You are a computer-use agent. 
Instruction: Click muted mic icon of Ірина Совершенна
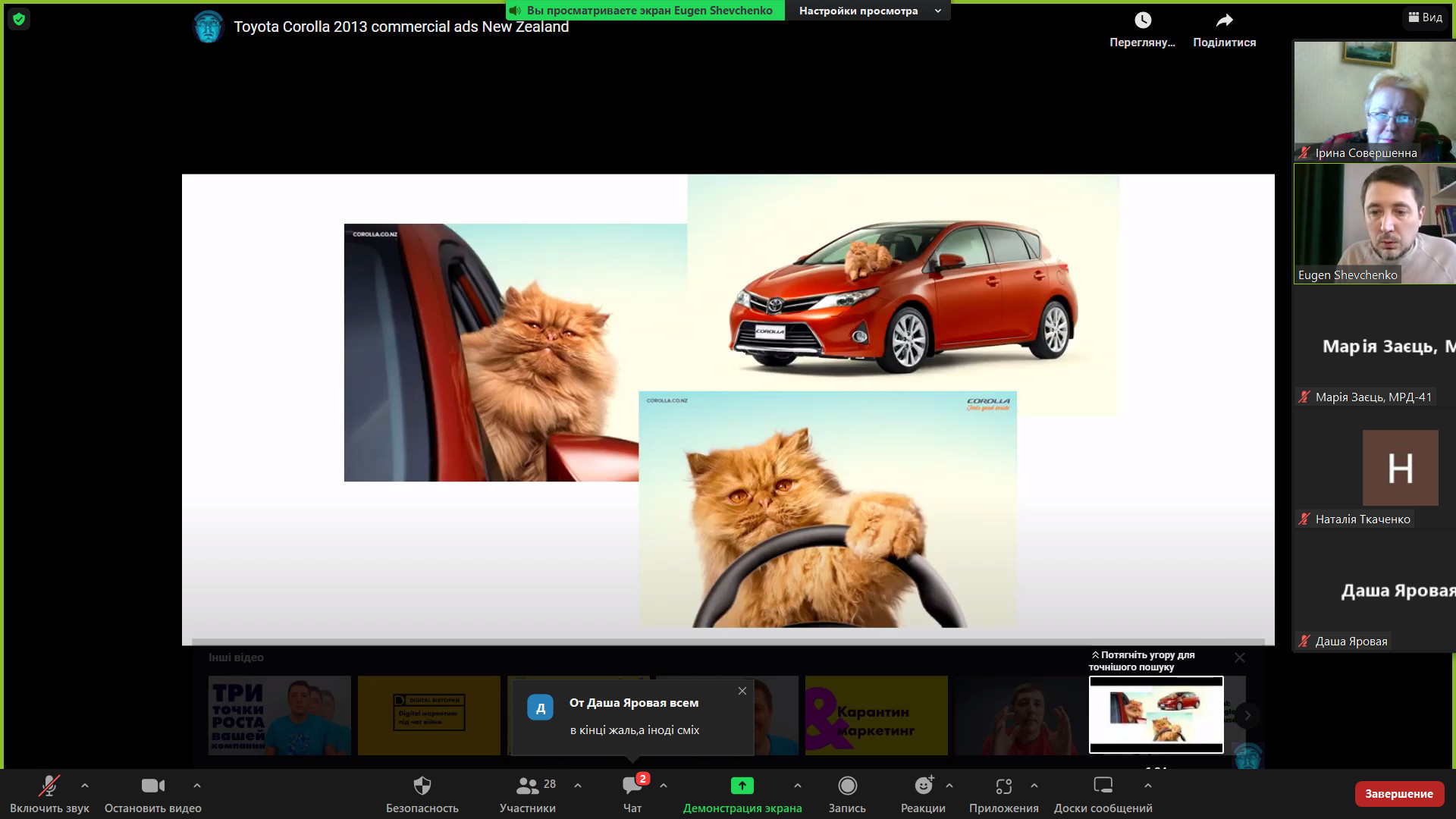pos(1304,153)
